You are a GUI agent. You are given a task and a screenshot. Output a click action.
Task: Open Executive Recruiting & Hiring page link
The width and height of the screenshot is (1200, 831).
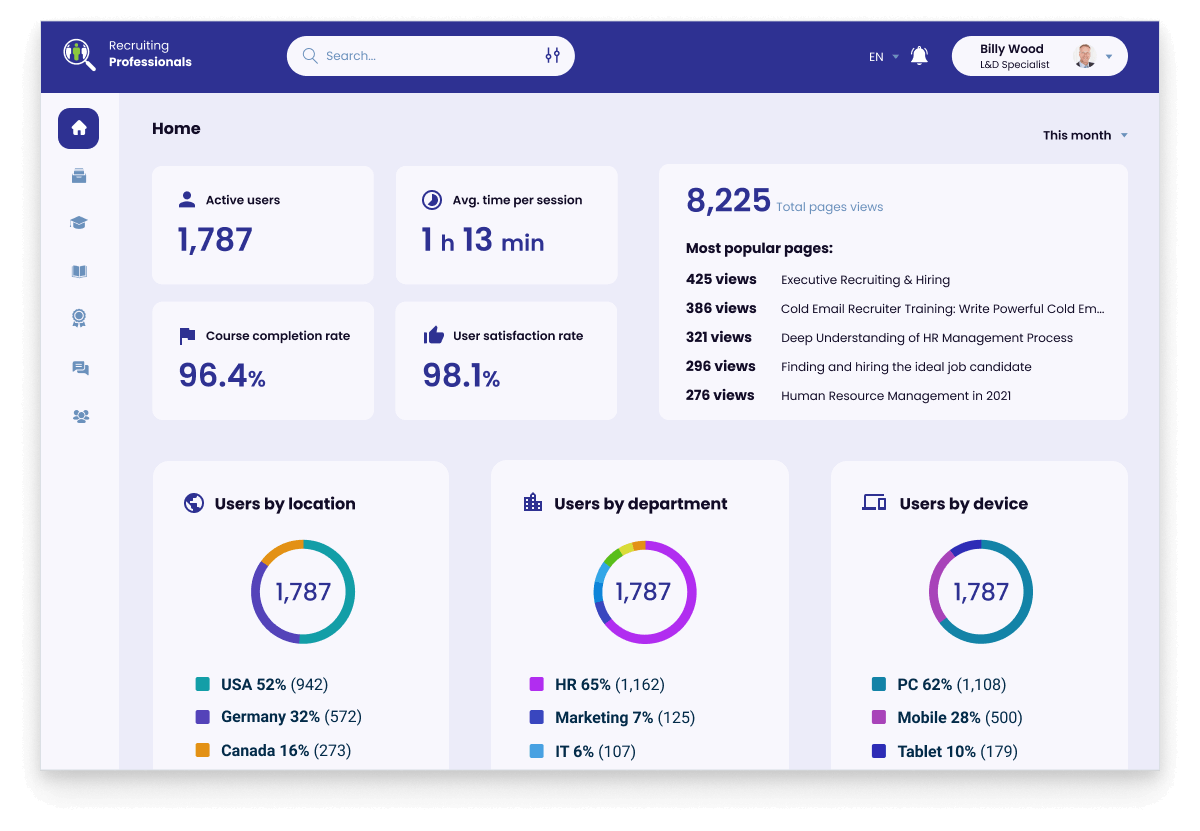pos(865,280)
